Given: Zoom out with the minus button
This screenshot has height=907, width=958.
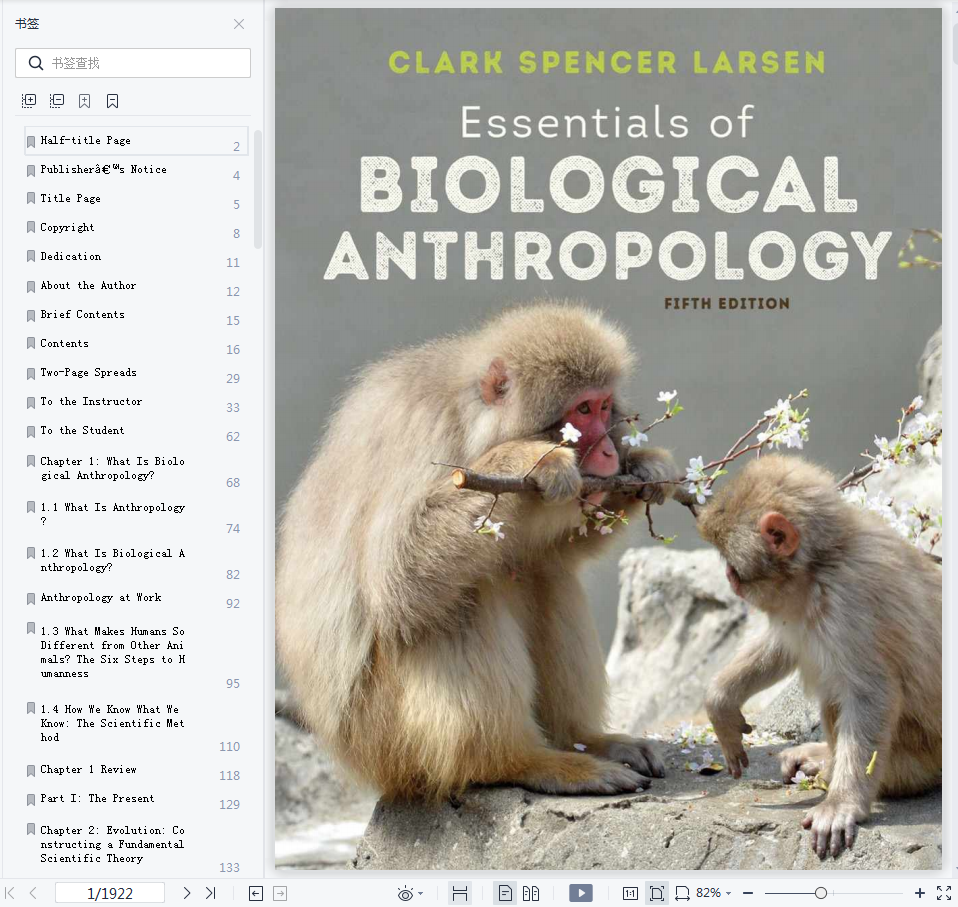Looking at the screenshot, I should click(748, 893).
